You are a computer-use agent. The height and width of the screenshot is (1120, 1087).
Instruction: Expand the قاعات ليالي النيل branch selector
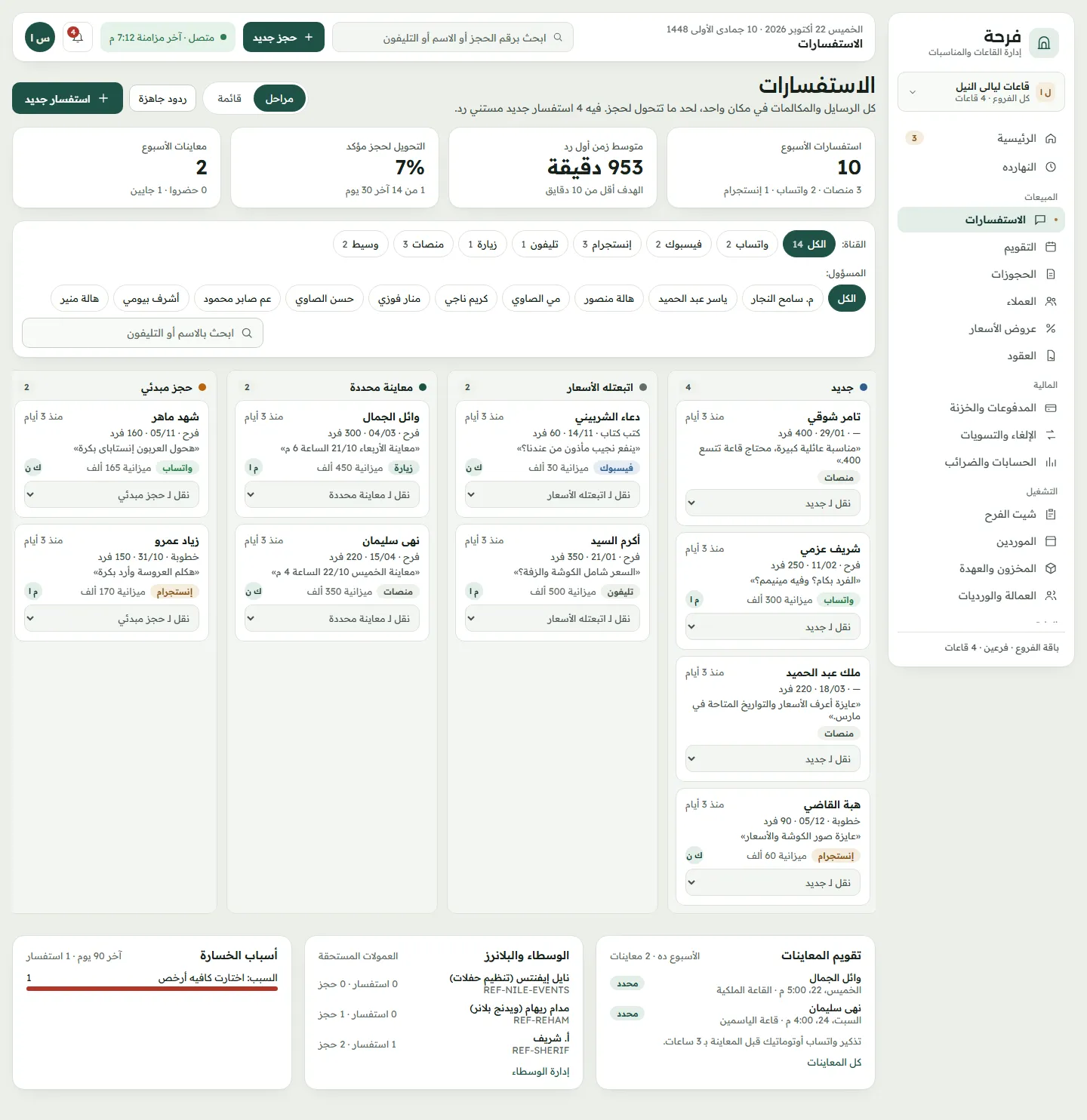click(x=981, y=92)
